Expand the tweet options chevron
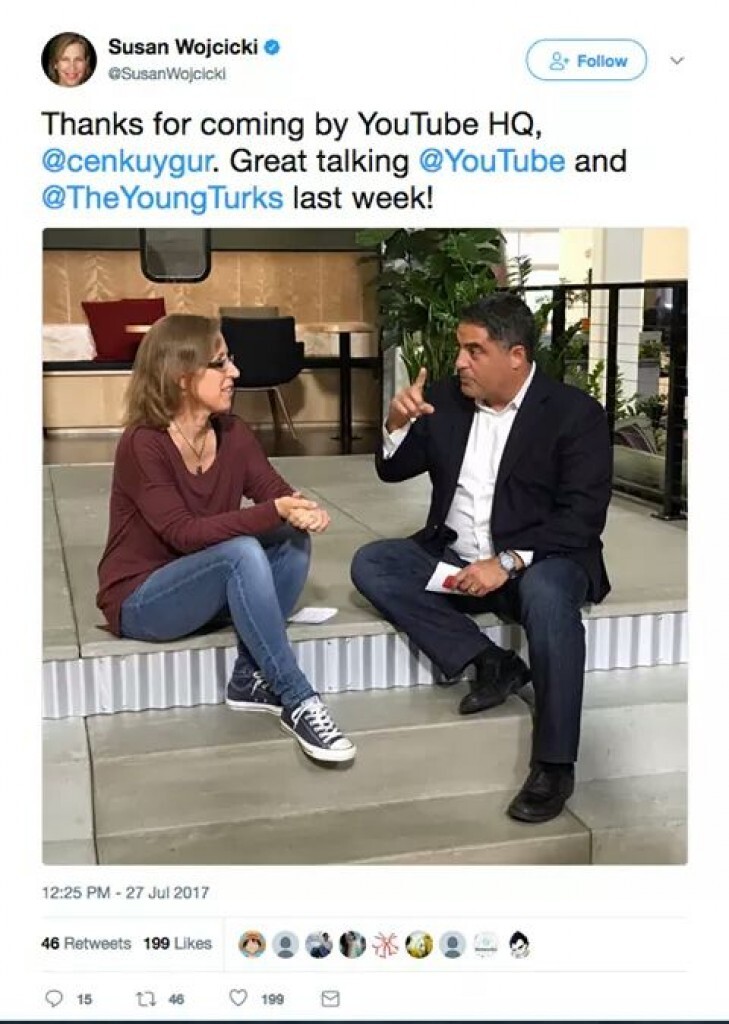Screen dimensions: 729x1024 tap(677, 61)
